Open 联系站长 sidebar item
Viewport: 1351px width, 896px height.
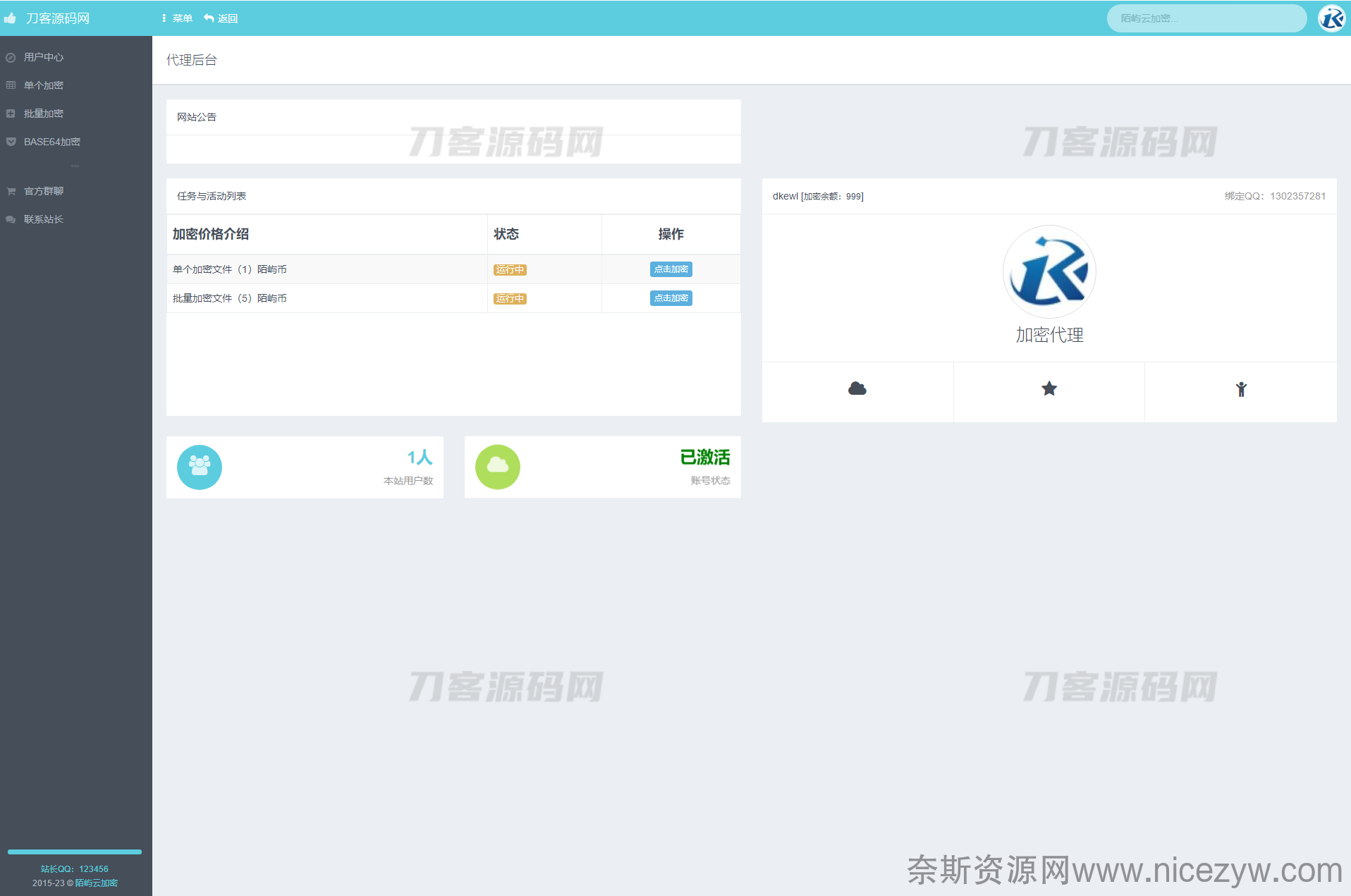[76, 219]
